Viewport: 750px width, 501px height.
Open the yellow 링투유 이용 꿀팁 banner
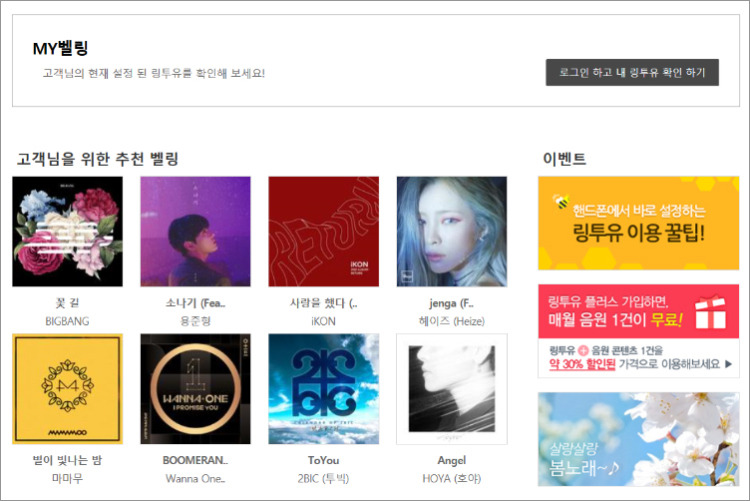click(x=638, y=223)
